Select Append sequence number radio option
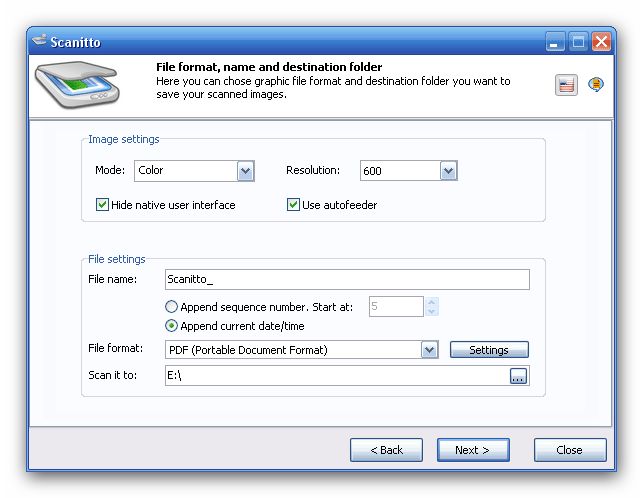 [171, 306]
